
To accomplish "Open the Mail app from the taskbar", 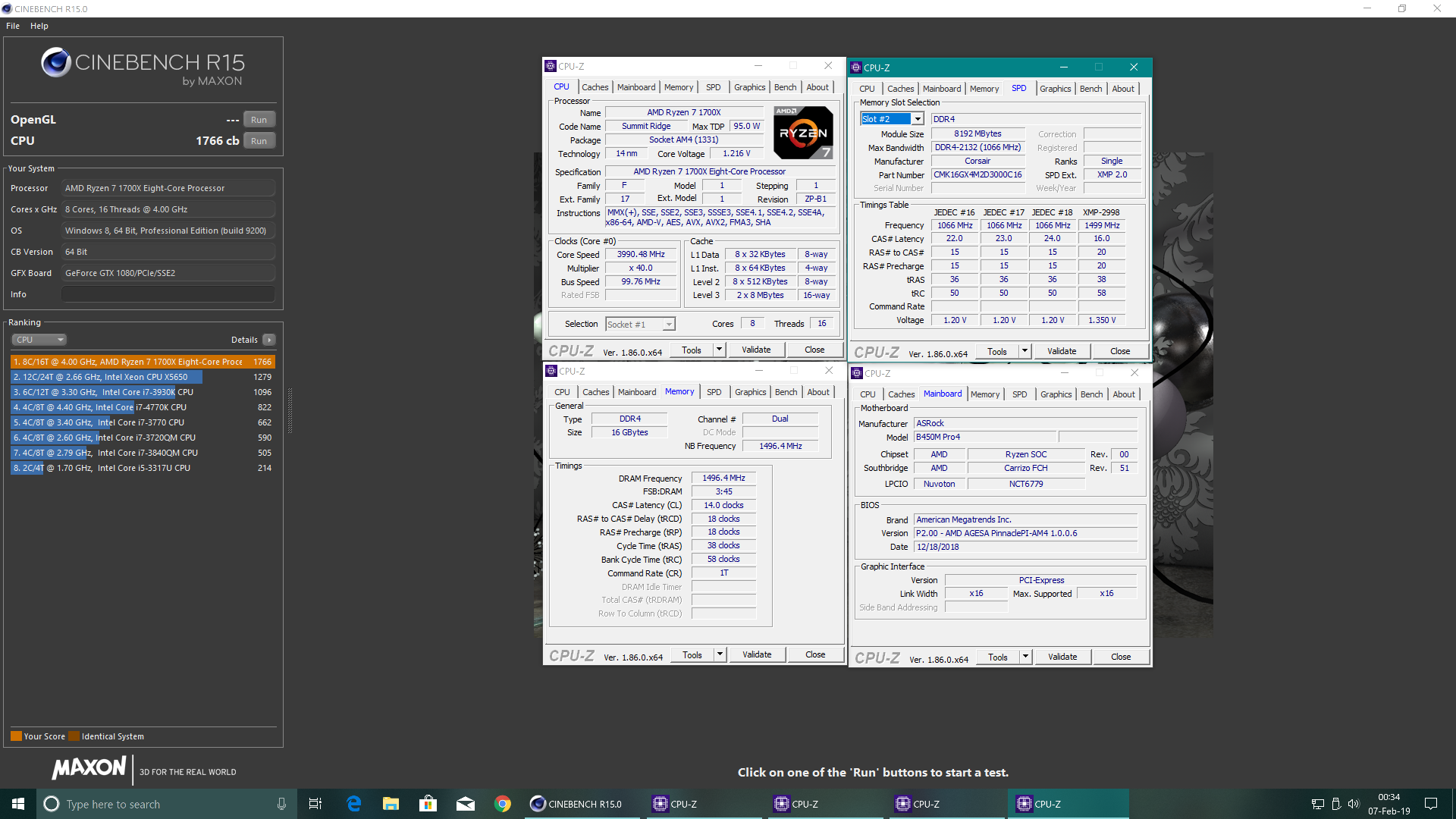I will [465, 804].
